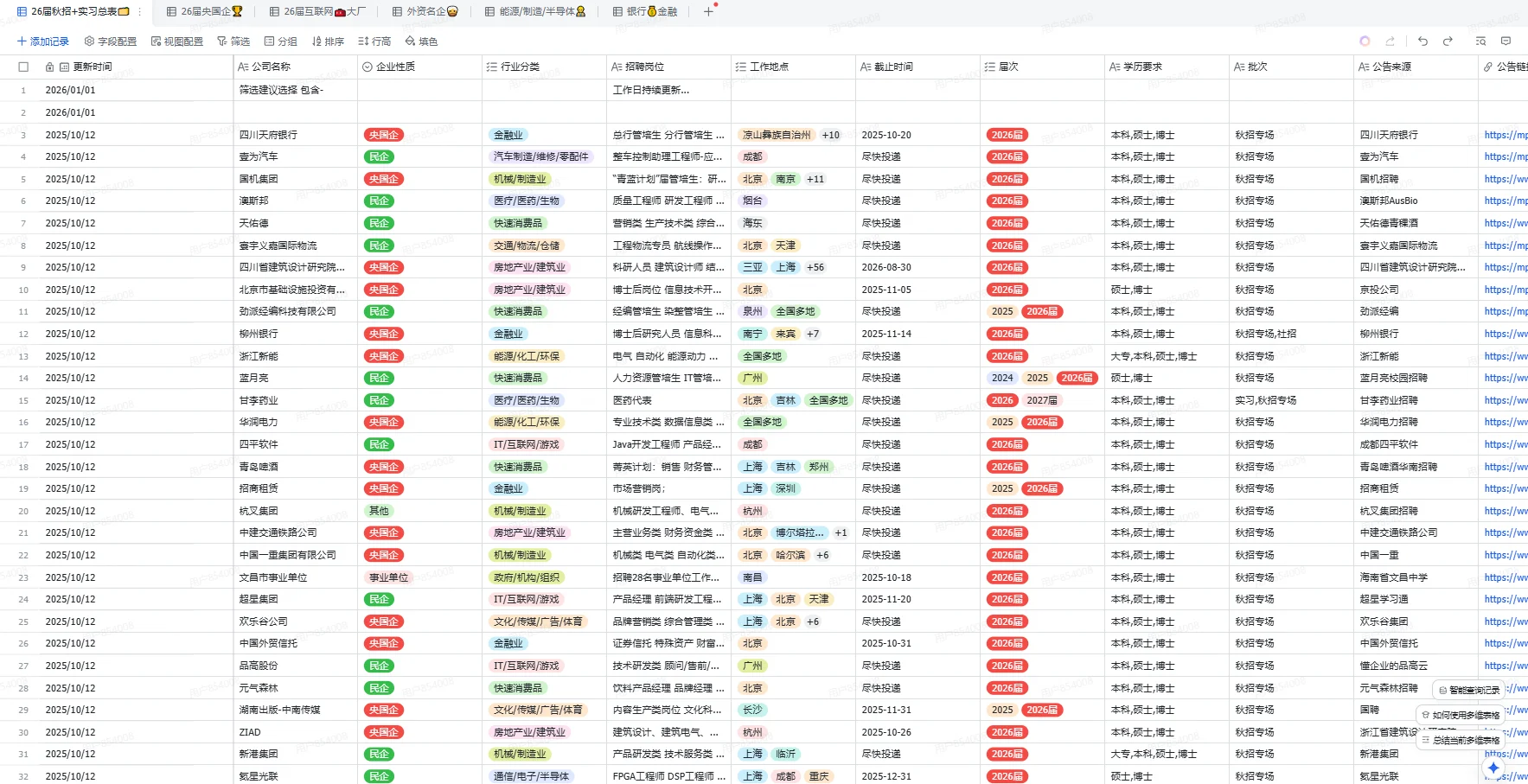Select the company cell 元气森林
Screen dimensions: 1528x784
[295, 688]
